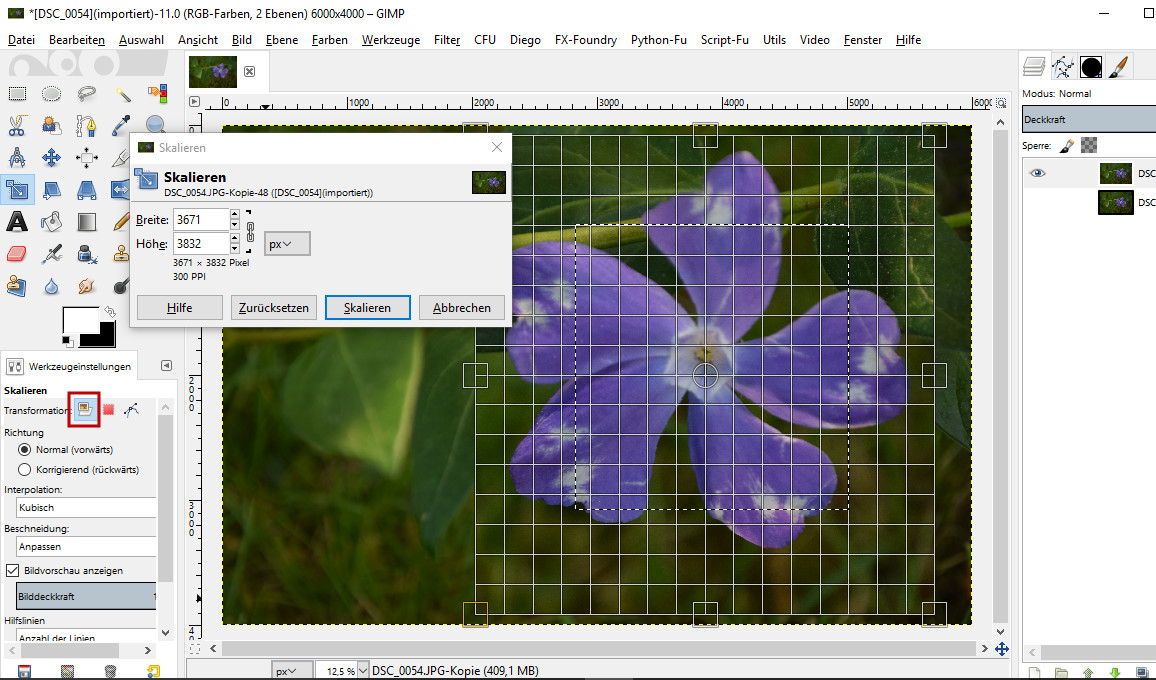Viewport: 1156px width, 680px height.
Task: Expand the Beschneidung Anpassen dropdown
Action: [86, 547]
